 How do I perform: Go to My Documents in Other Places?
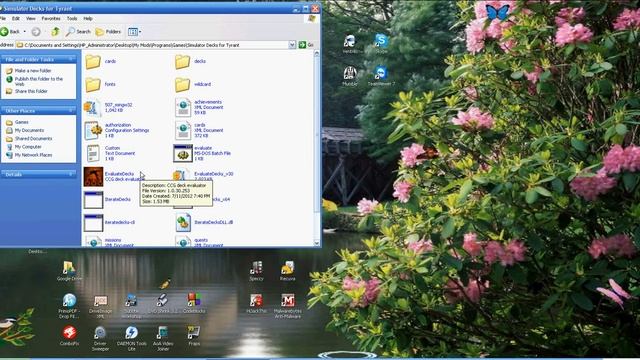pyautogui.click(x=29, y=130)
